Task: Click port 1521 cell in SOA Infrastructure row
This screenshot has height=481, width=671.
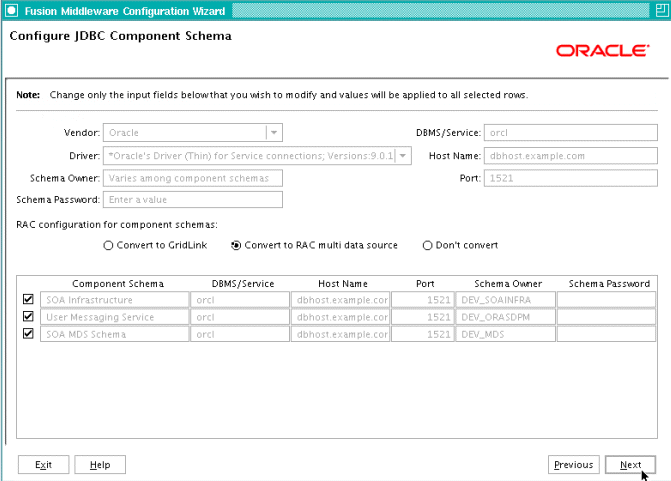Action: click(x=422, y=300)
